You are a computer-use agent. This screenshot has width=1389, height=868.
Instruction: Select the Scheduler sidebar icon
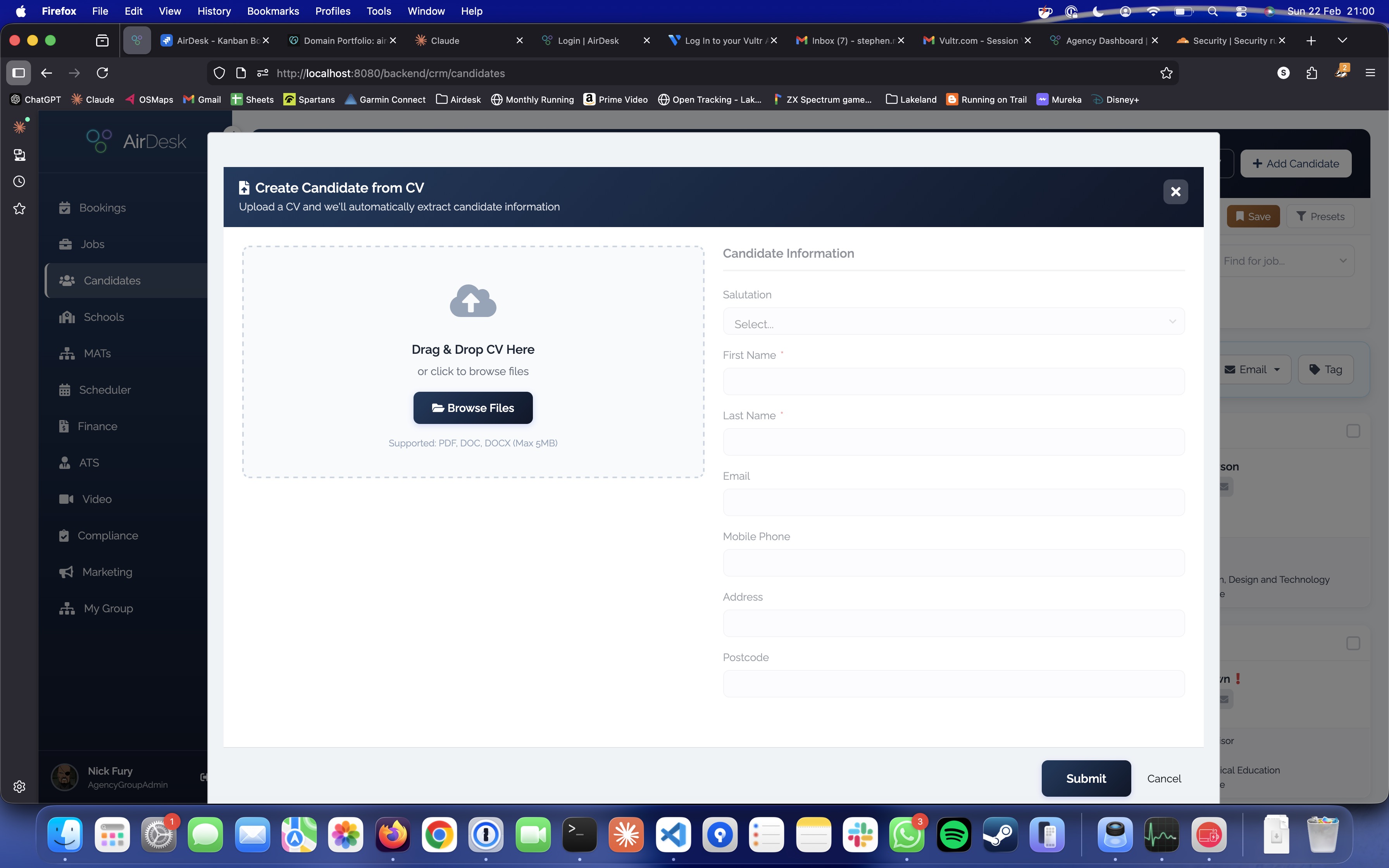pos(67,390)
